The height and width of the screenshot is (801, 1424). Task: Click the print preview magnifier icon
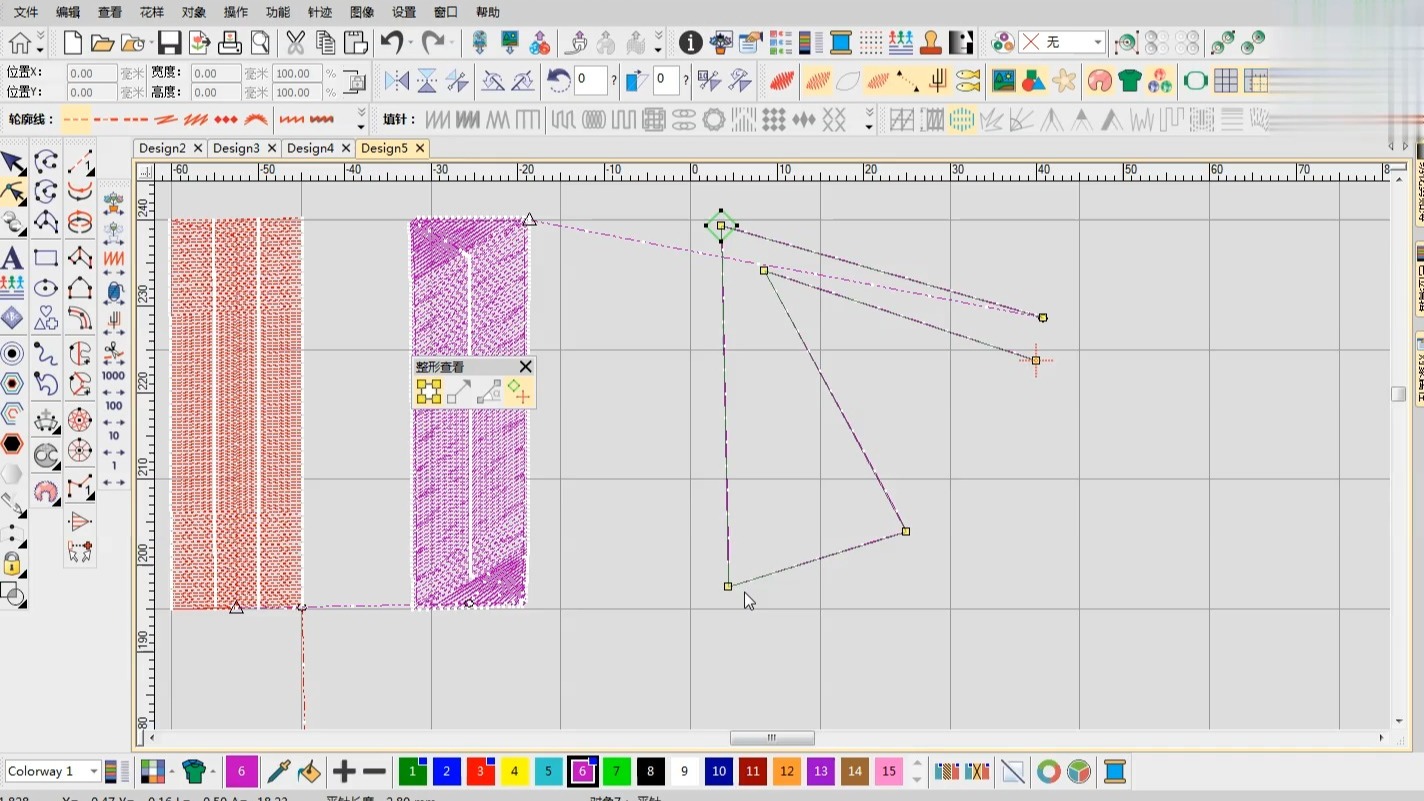(260, 43)
